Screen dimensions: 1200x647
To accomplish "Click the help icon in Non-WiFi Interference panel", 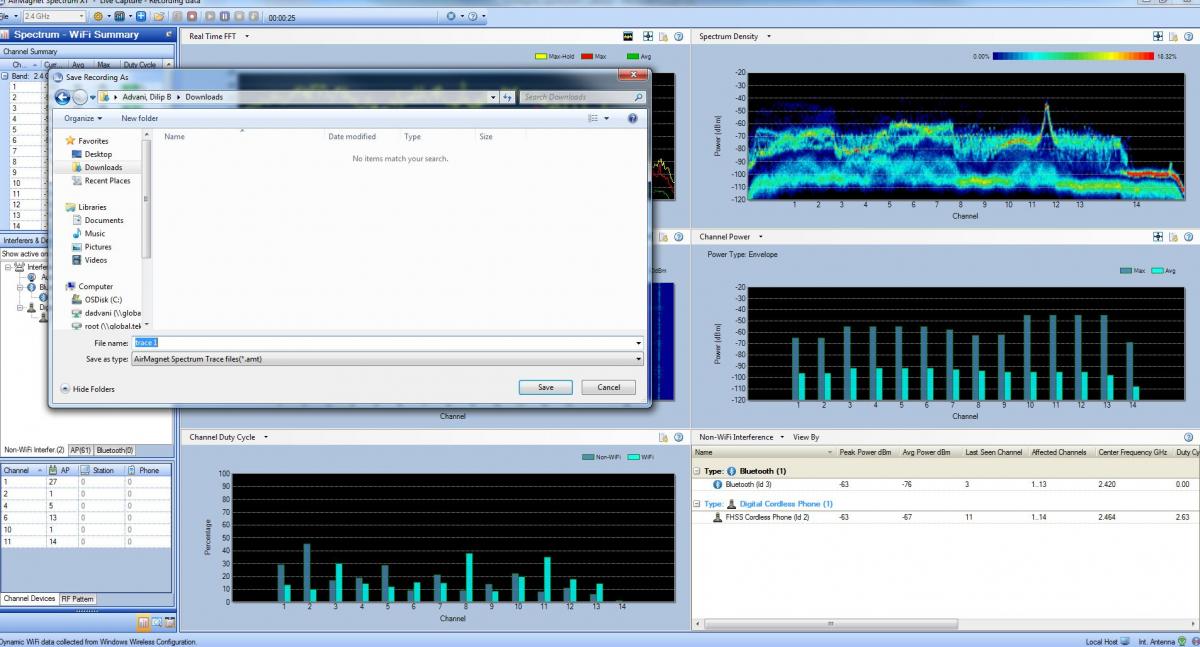I will [x=1188, y=437].
